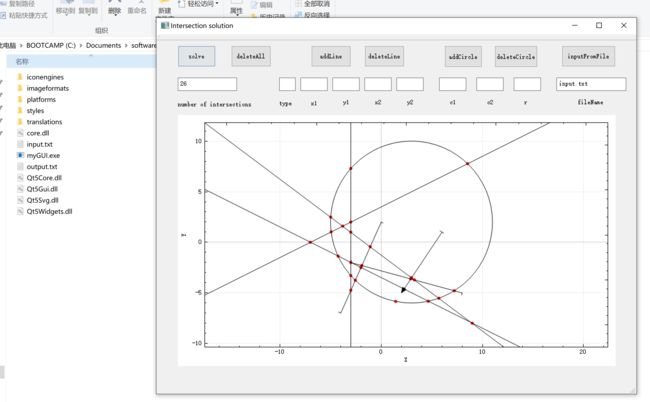Select the platforms folder icon in Explorer
This screenshot has width=650, height=402.
(20, 99)
